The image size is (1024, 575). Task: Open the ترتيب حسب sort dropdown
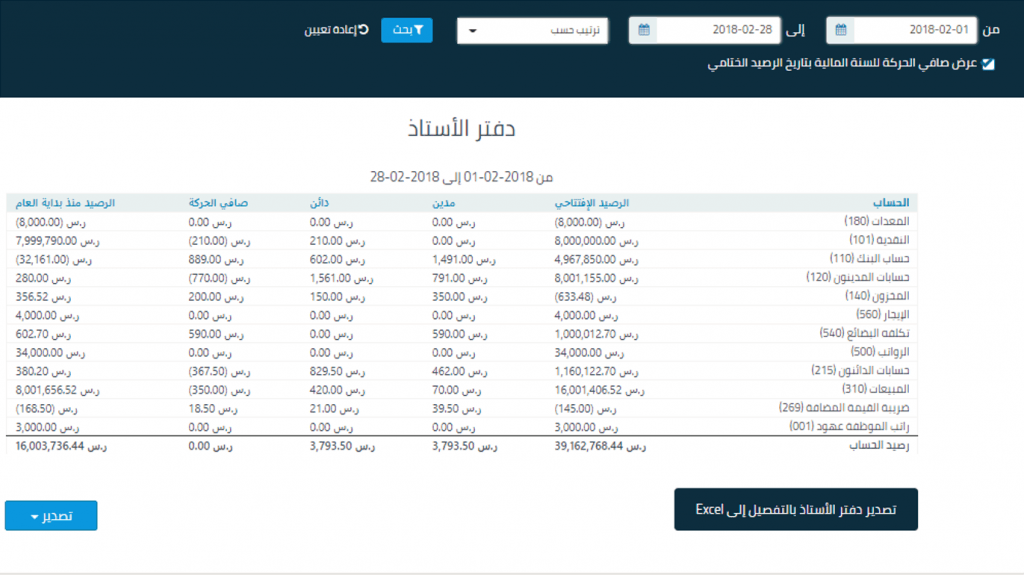click(x=534, y=30)
